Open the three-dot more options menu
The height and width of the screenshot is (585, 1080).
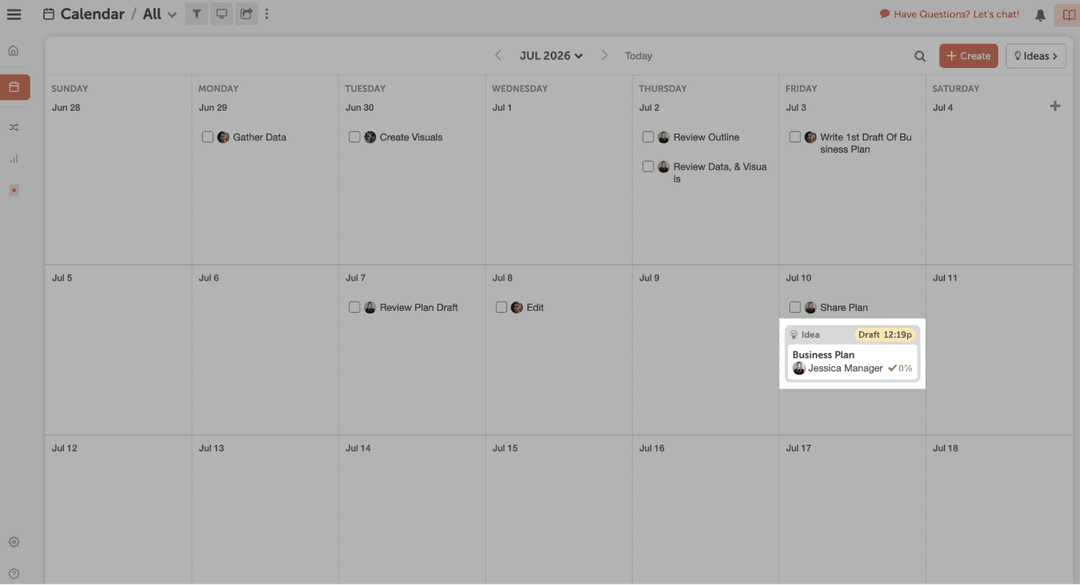click(x=267, y=15)
